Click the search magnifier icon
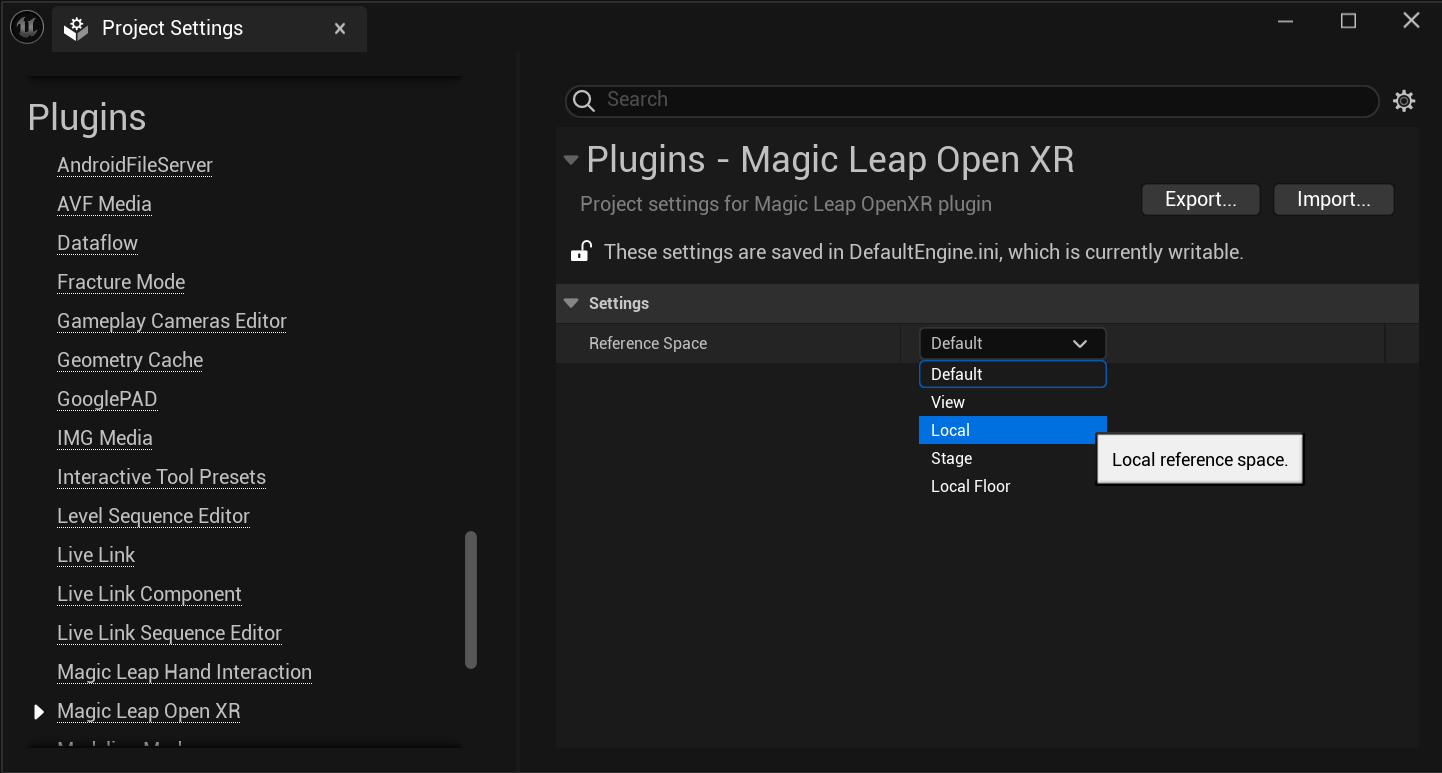 [x=584, y=100]
